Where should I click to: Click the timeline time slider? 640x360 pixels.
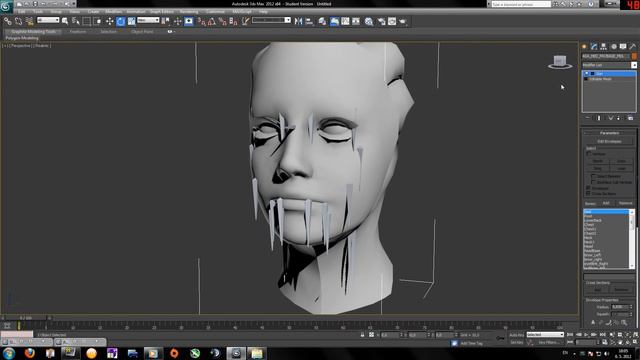26,318
